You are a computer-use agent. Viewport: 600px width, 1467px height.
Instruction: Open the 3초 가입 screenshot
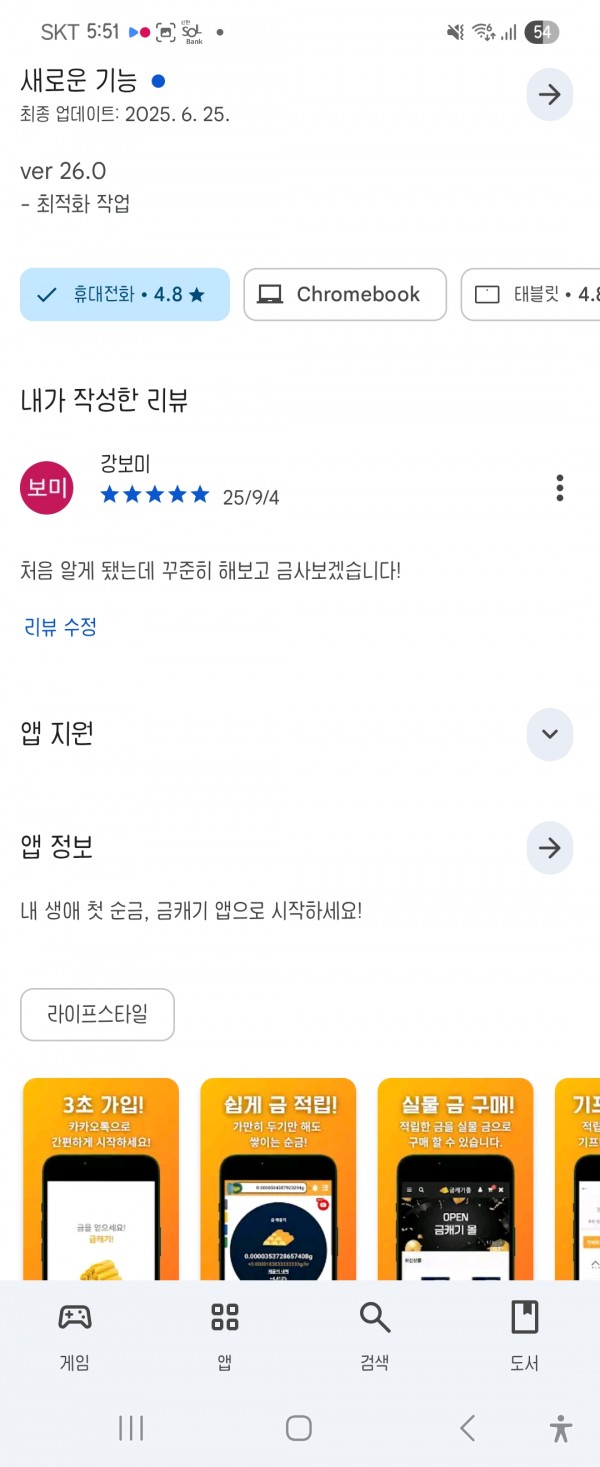101,1179
